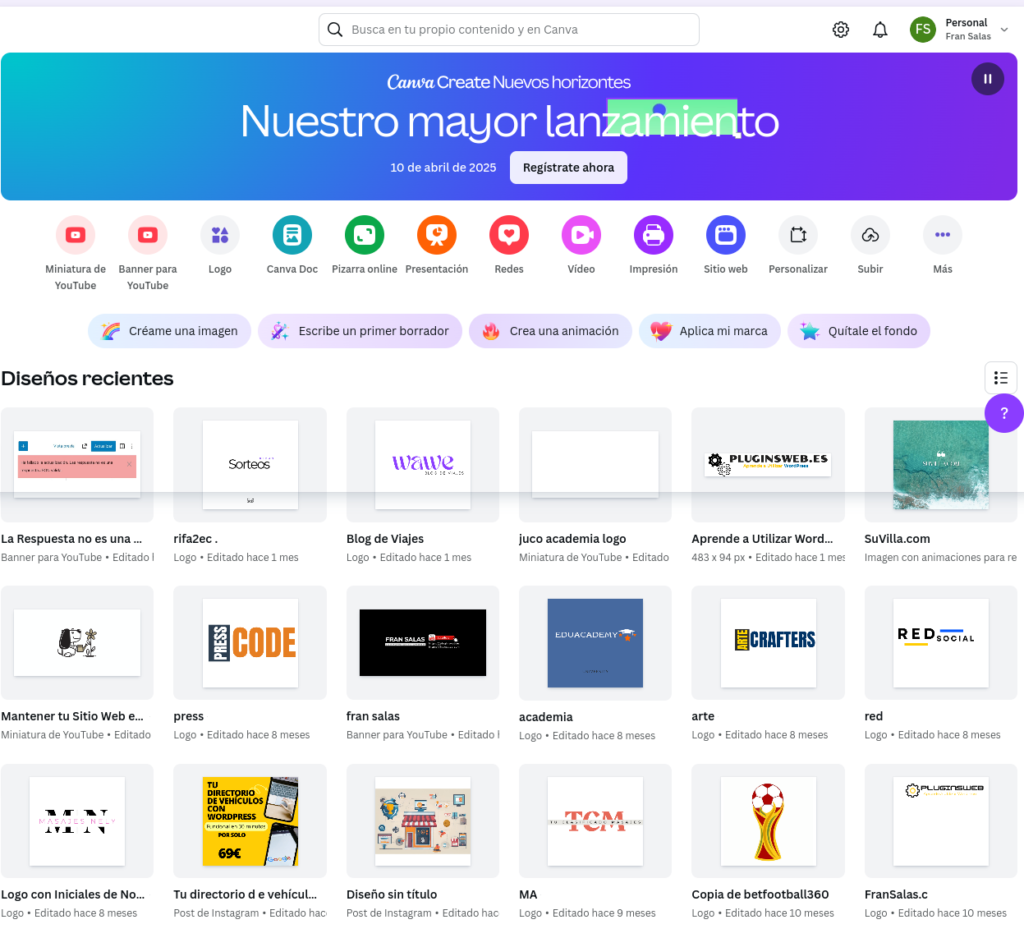Viewport: 1024px width, 938px height.
Task: Click the Créame una imagen chip
Action: point(169,331)
